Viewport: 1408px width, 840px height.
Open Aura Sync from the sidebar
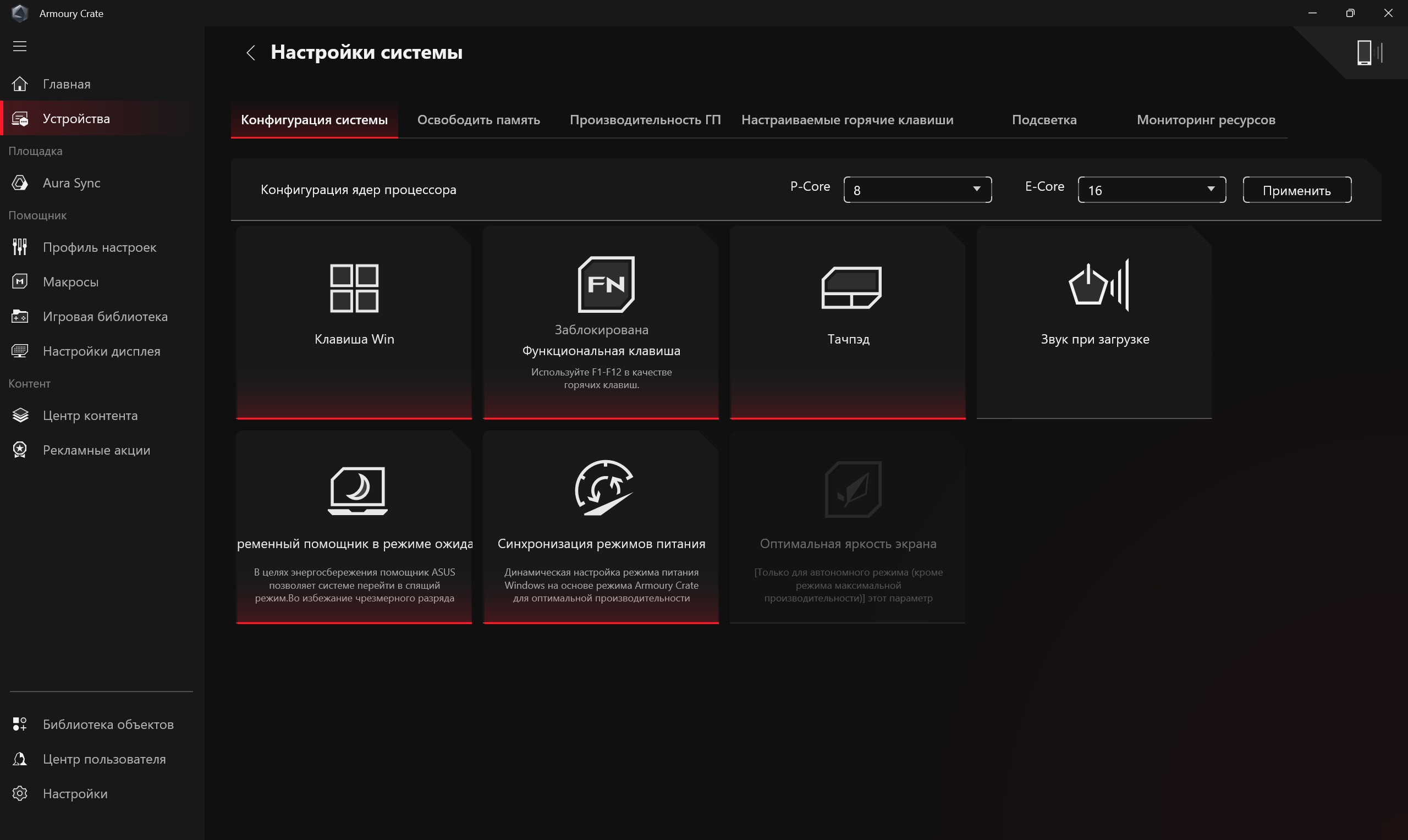pos(102,183)
